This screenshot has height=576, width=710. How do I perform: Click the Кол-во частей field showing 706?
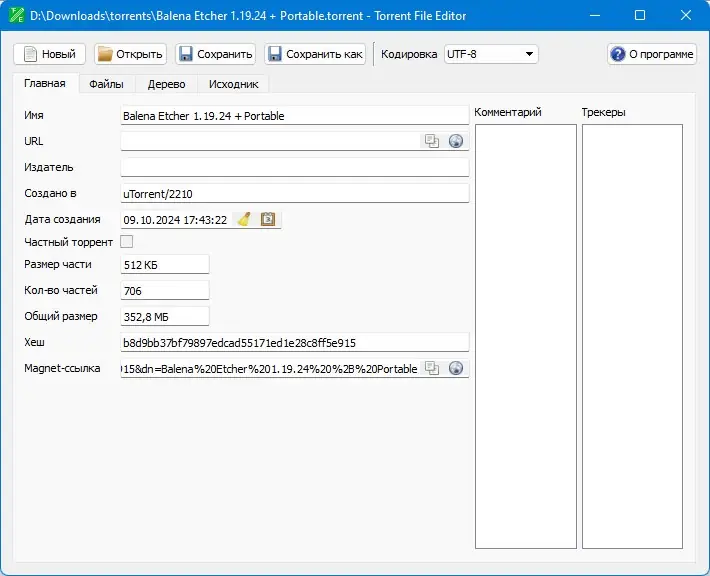click(165, 291)
